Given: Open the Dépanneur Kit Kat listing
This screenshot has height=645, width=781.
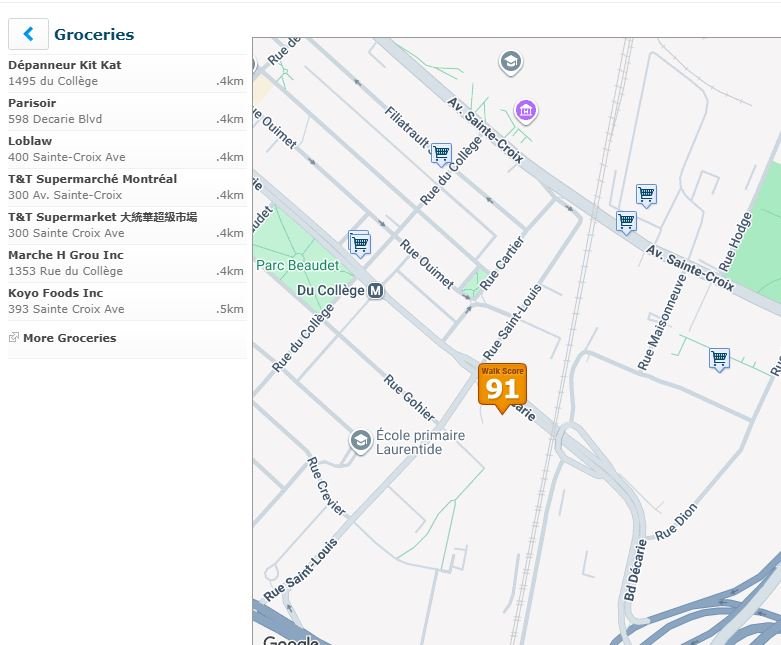Looking at the screenshot, I should click(127, 73).
